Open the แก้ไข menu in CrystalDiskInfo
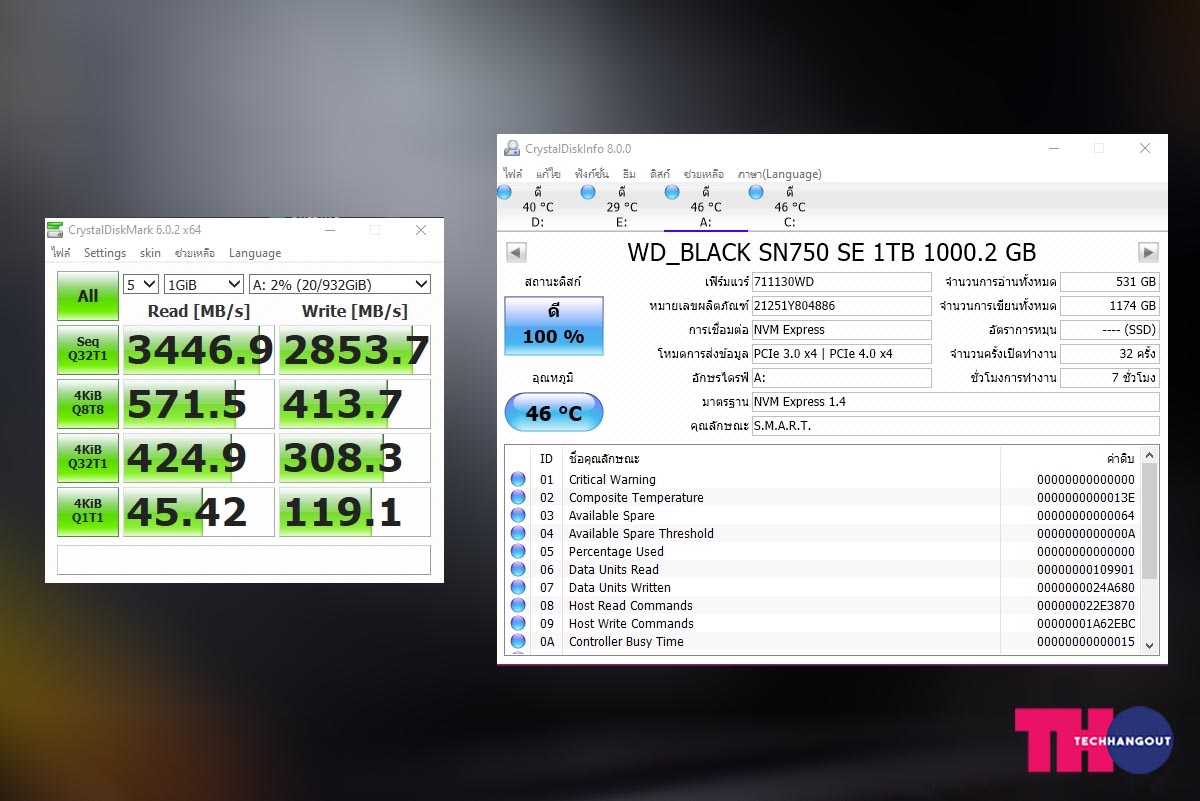 548,174
